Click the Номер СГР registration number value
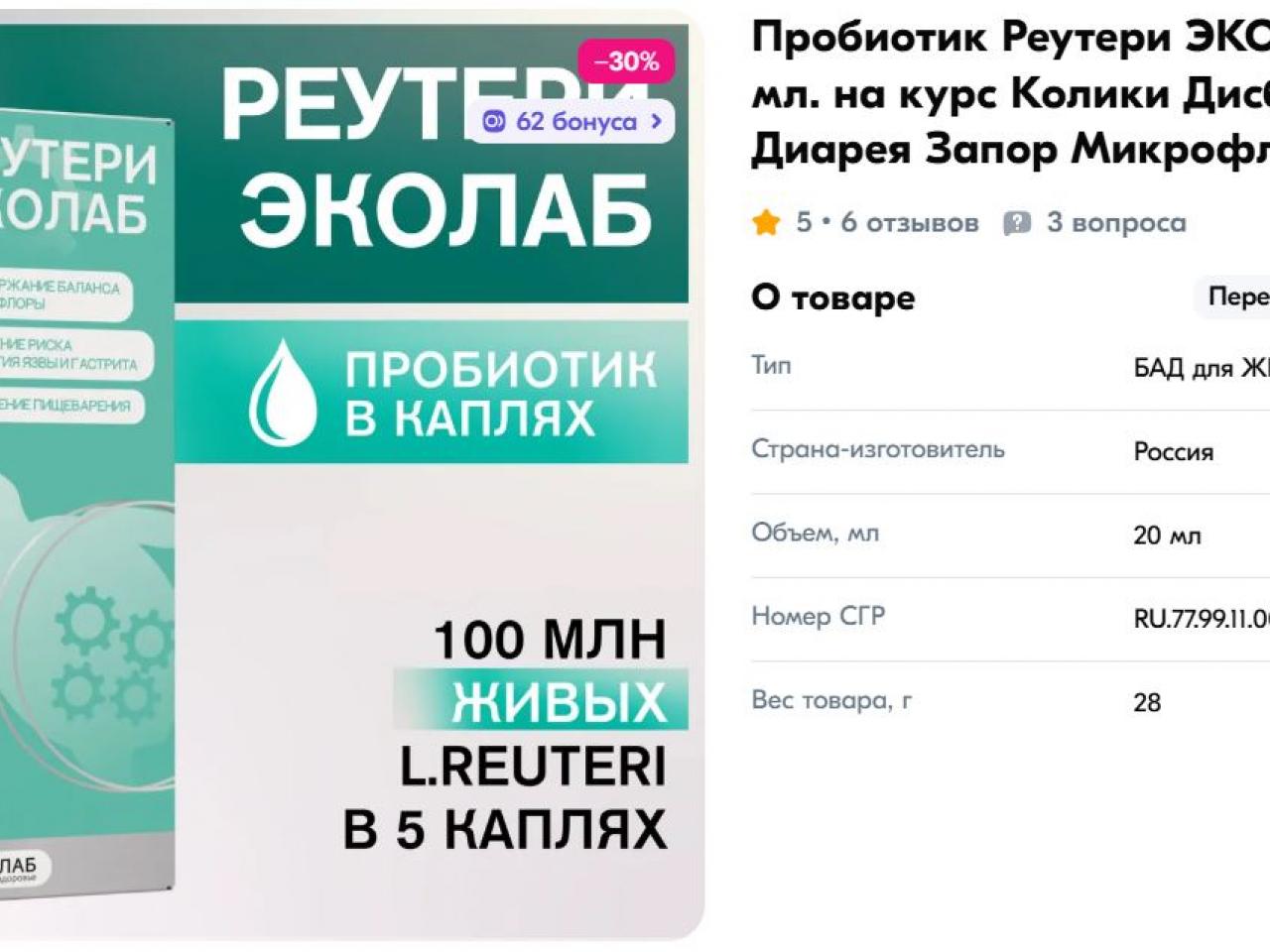 pyautogui.click(x=1202, y=619)
